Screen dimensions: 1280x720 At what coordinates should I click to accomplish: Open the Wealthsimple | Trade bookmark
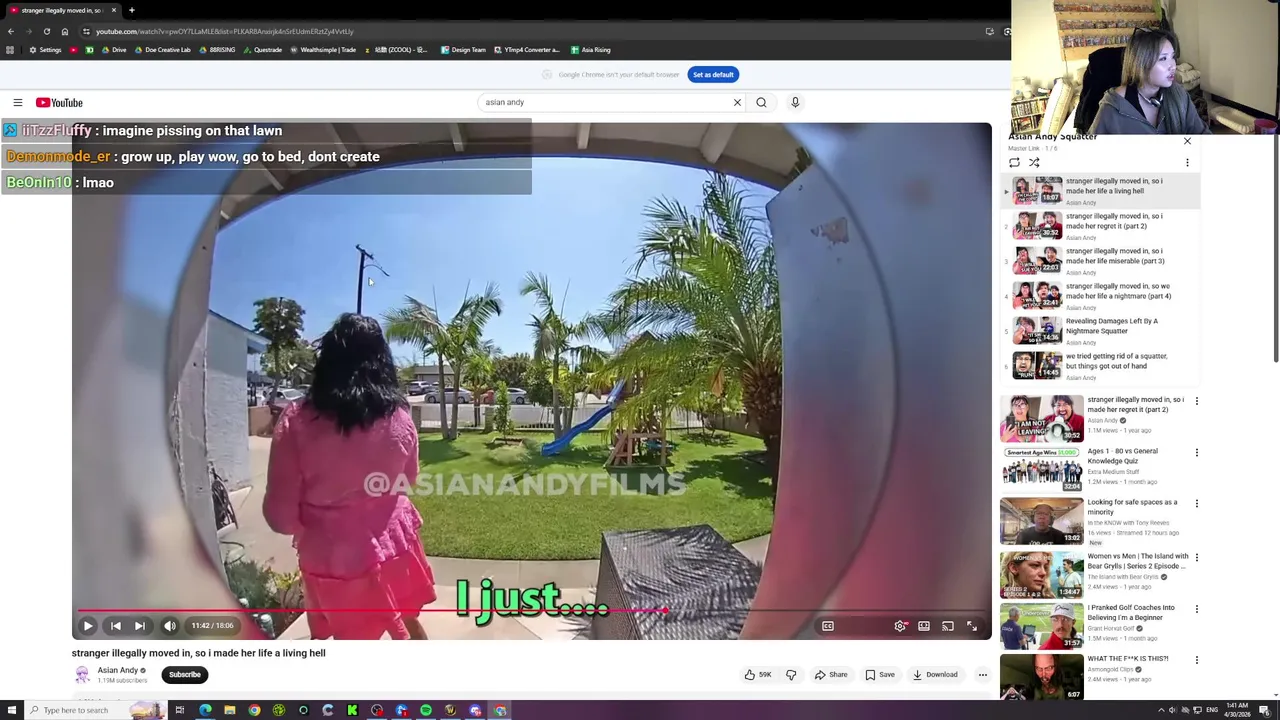[x=323, y=50]
